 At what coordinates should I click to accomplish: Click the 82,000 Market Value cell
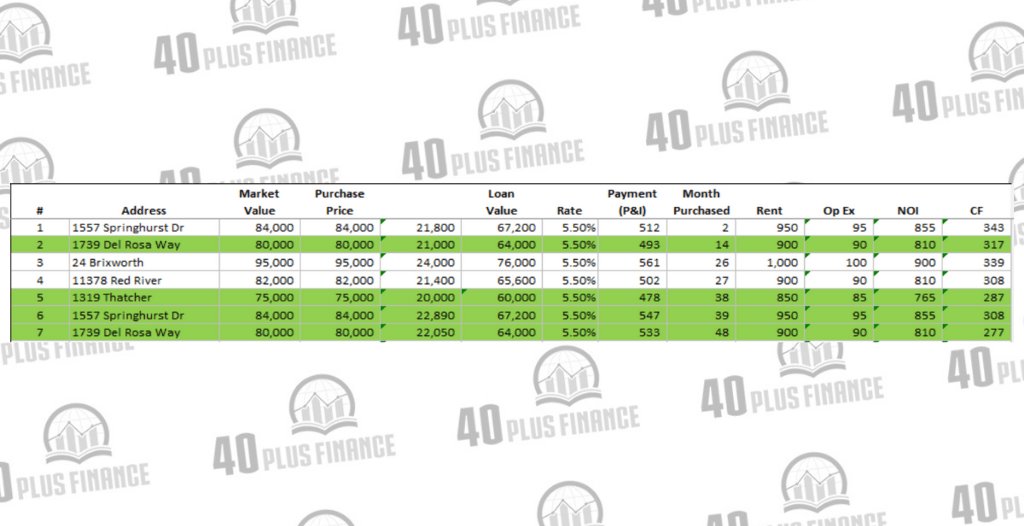tap(259, 280)
